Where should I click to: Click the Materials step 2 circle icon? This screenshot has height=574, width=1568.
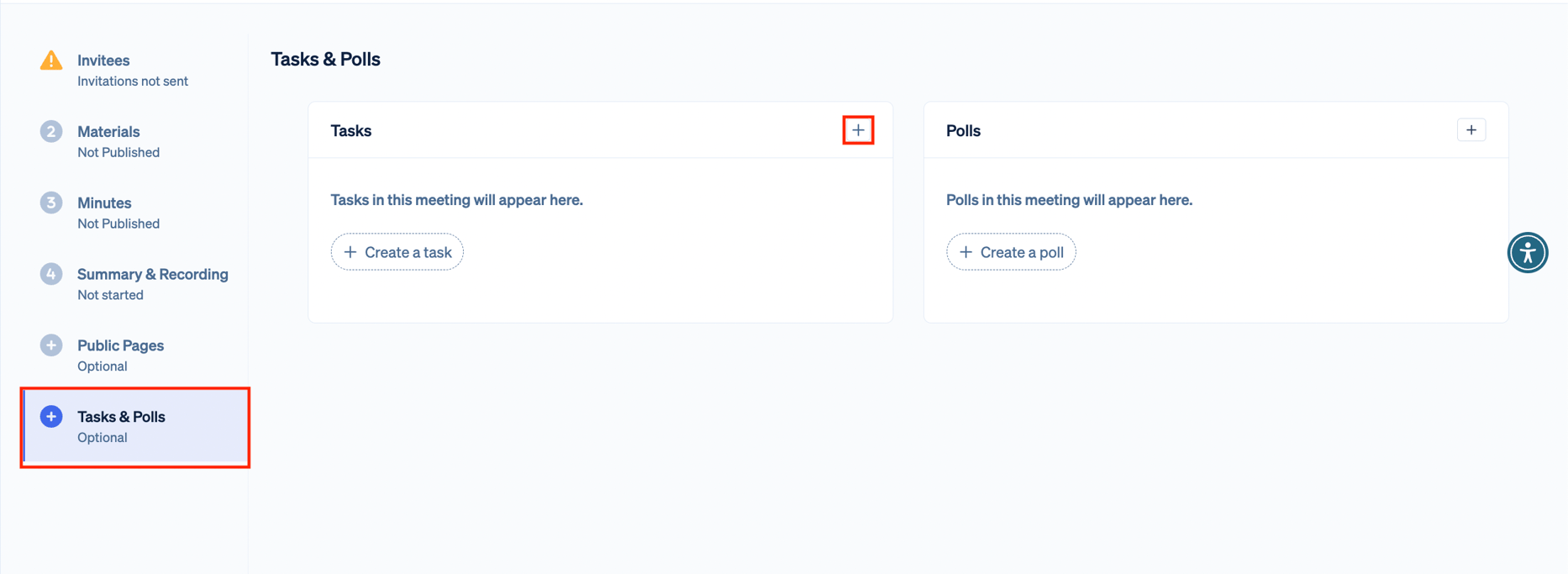click(x=51, y=132)
